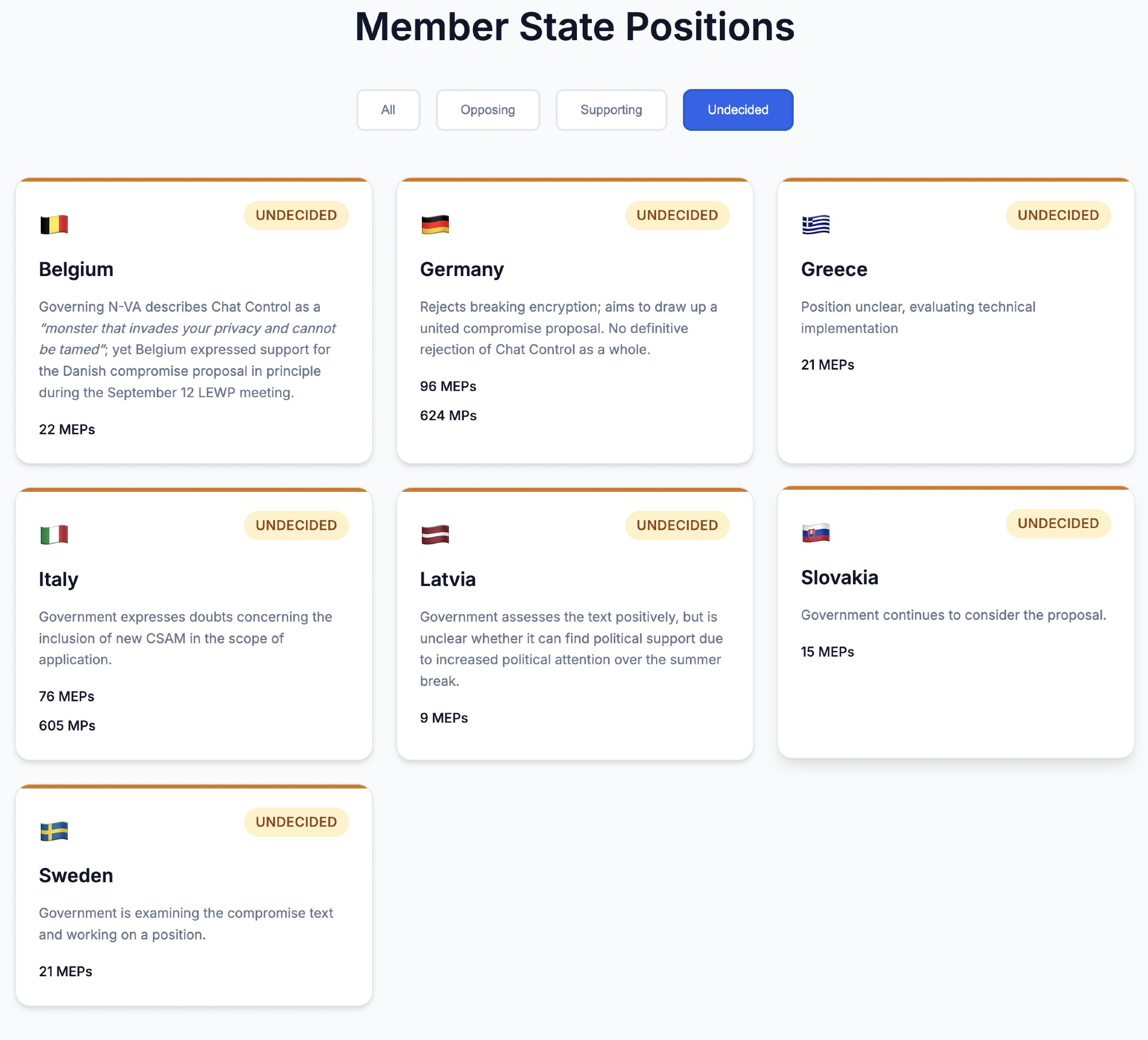Click the Slovakia flag icon
The width and height of the screenshot is (1148, 1040).
tap(816, 533)
